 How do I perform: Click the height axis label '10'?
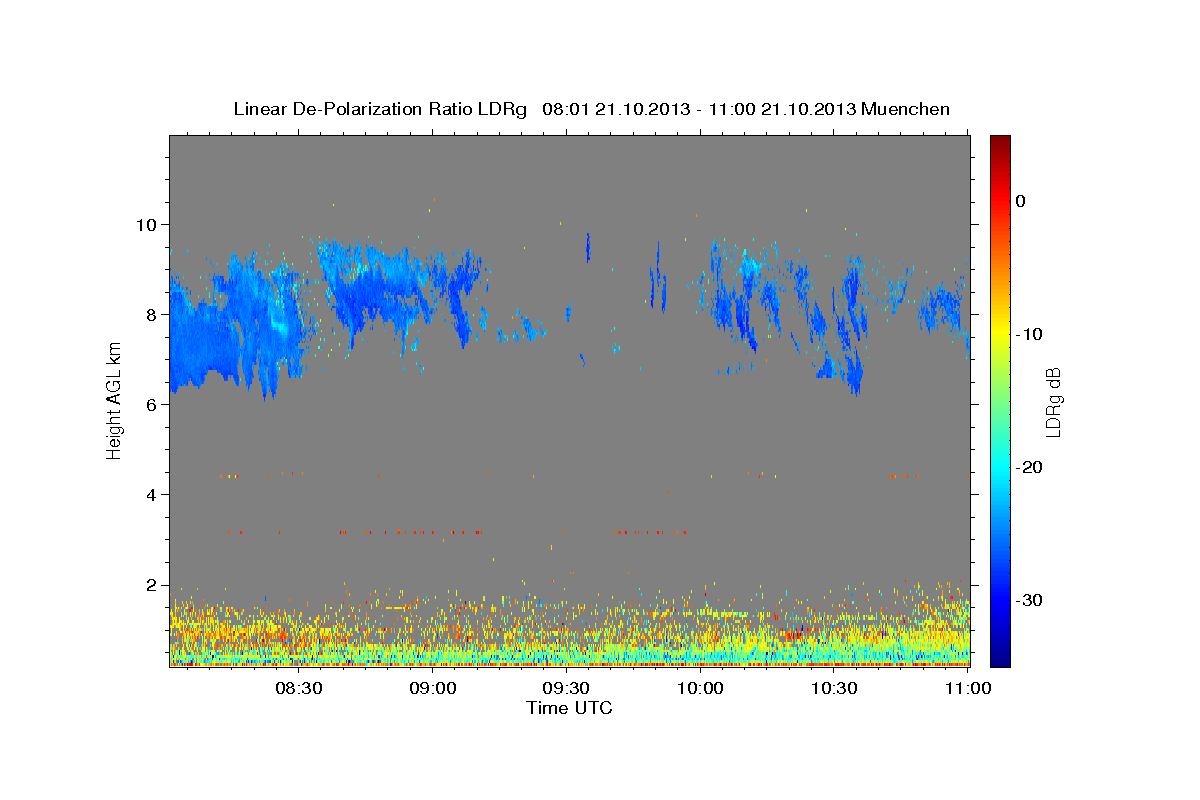(x=148, y=224)
